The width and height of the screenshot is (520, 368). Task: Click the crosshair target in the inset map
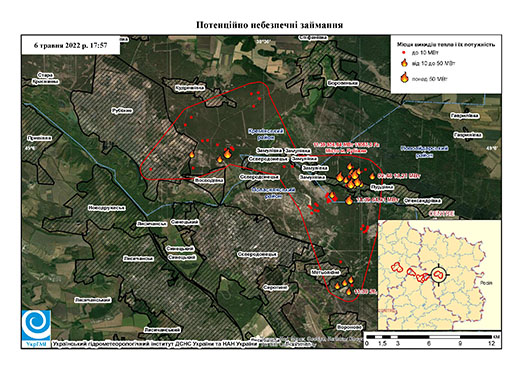[x=439, y=275]
